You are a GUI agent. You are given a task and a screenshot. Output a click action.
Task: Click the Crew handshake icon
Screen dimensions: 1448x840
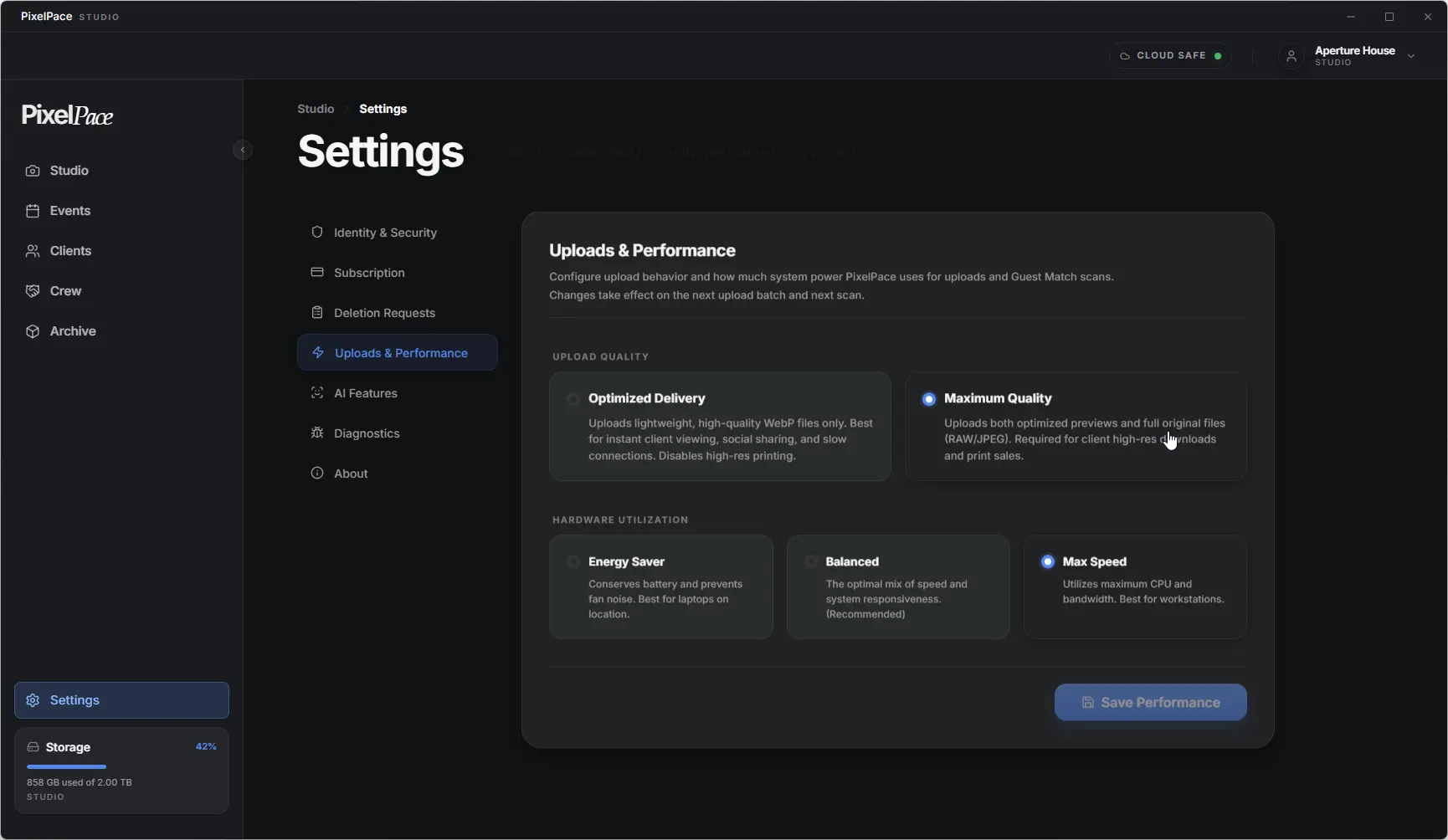pos(33,291)
